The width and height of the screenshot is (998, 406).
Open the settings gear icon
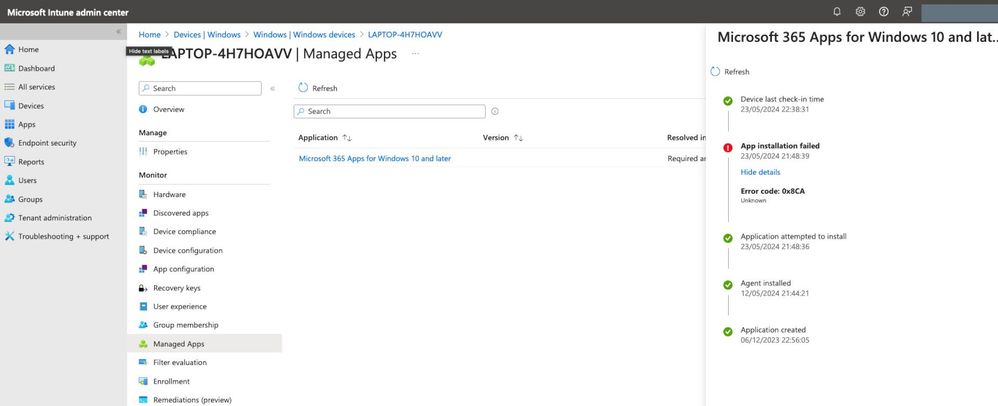[860, 11]
